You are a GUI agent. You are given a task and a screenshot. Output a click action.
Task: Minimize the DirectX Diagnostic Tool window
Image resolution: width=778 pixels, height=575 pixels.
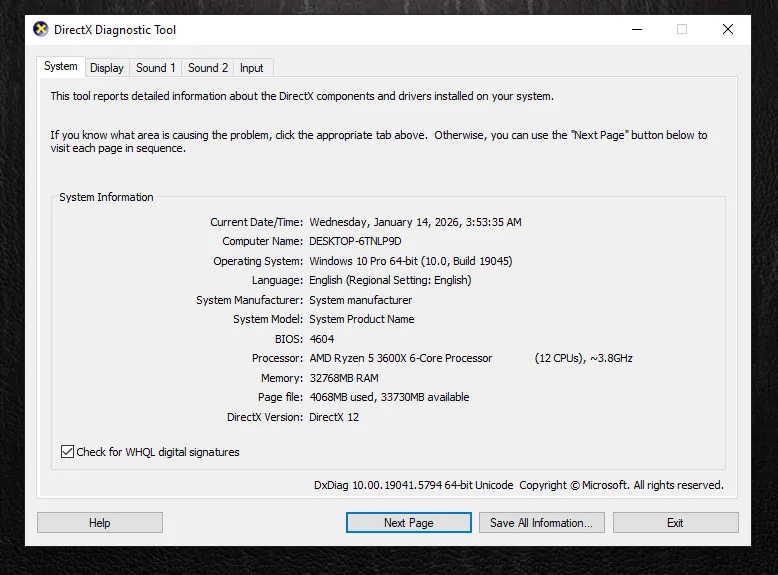(636, 30)
